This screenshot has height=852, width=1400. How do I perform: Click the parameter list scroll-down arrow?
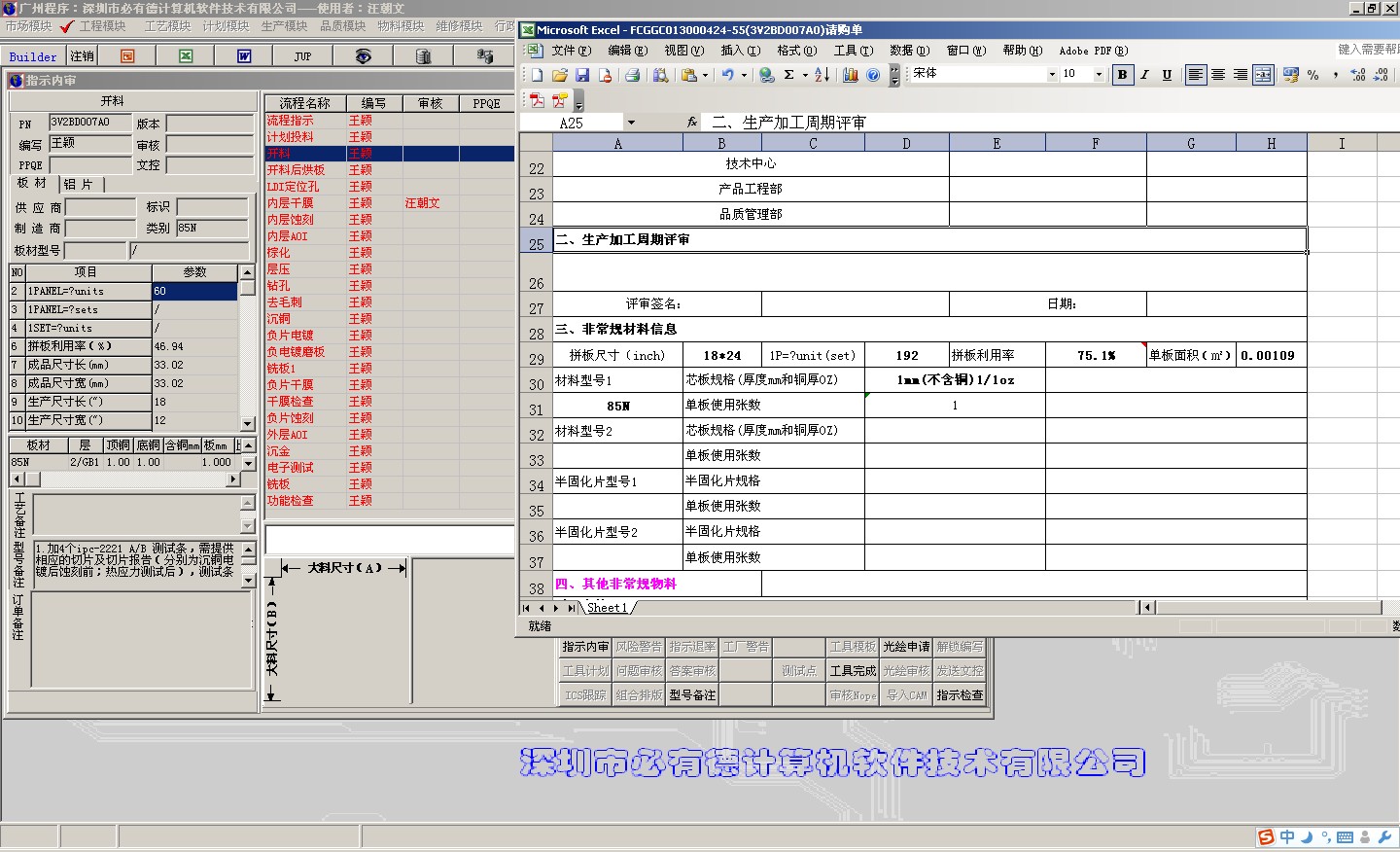[247, 423]
